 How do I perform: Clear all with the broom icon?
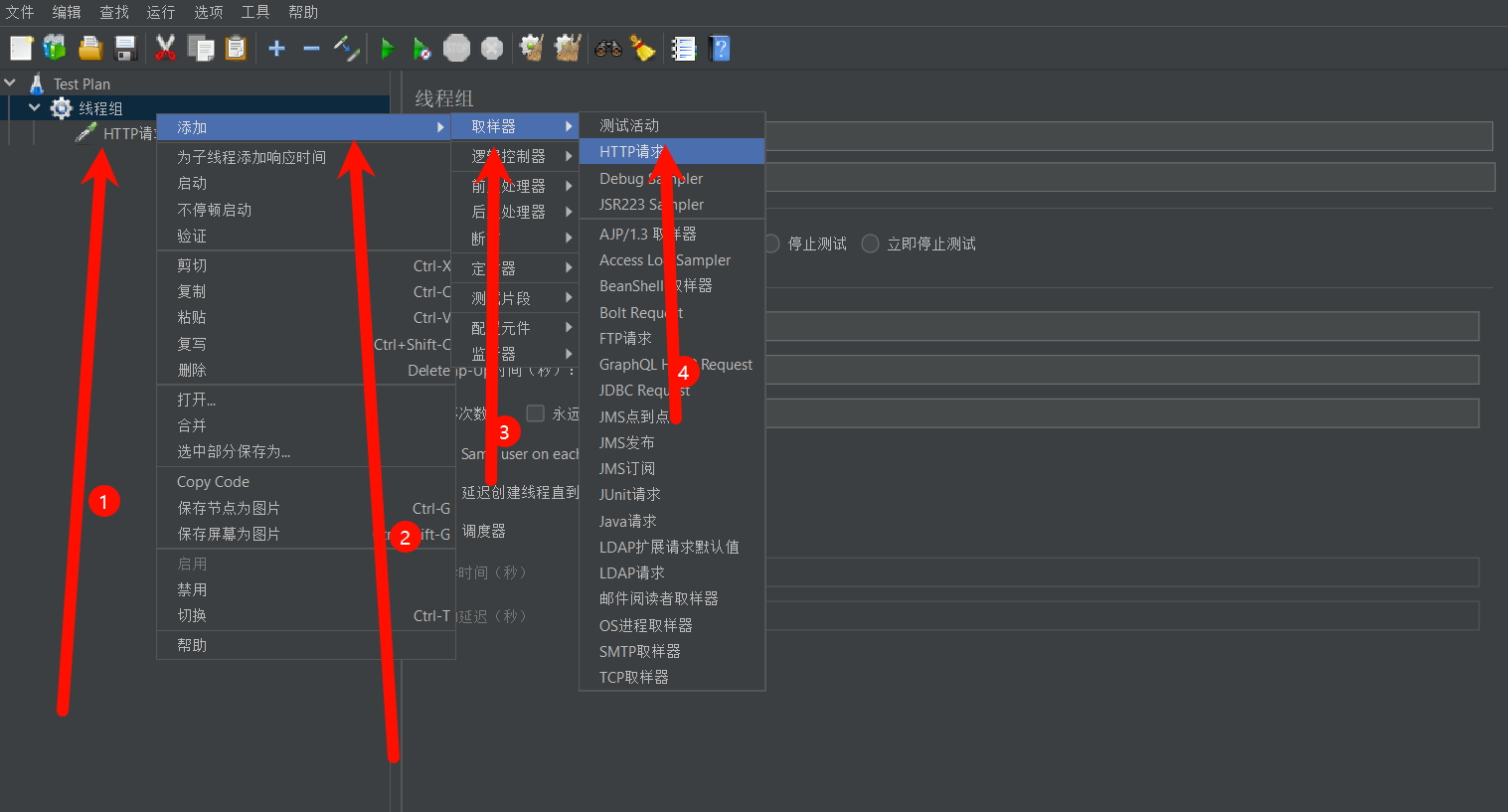pos(642,48)
